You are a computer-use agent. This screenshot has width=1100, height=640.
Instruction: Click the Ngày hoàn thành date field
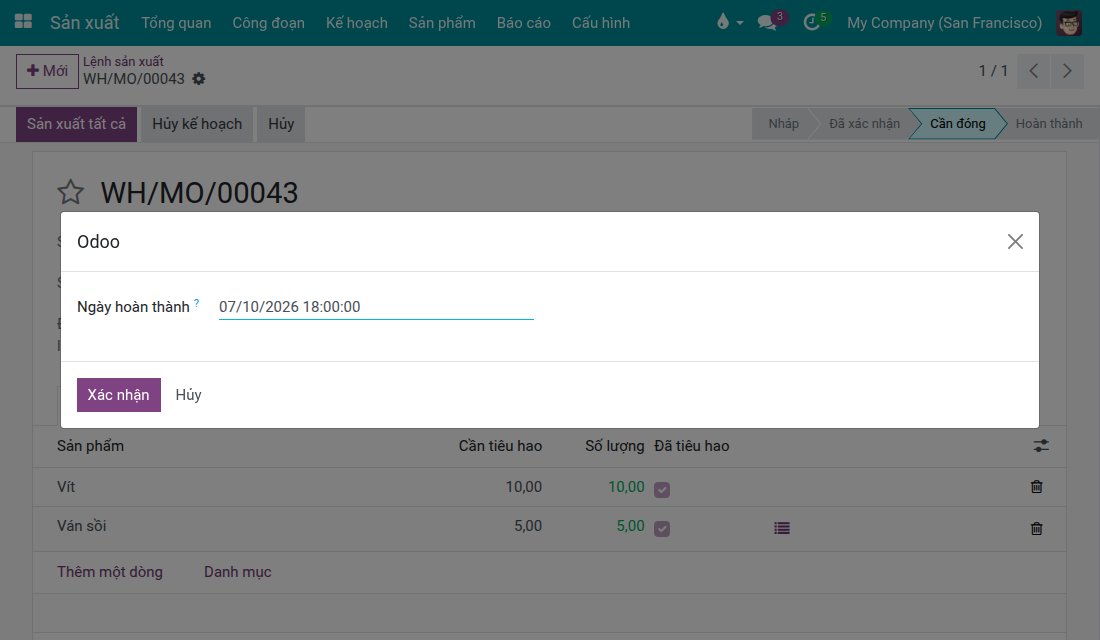pos(376,307)
